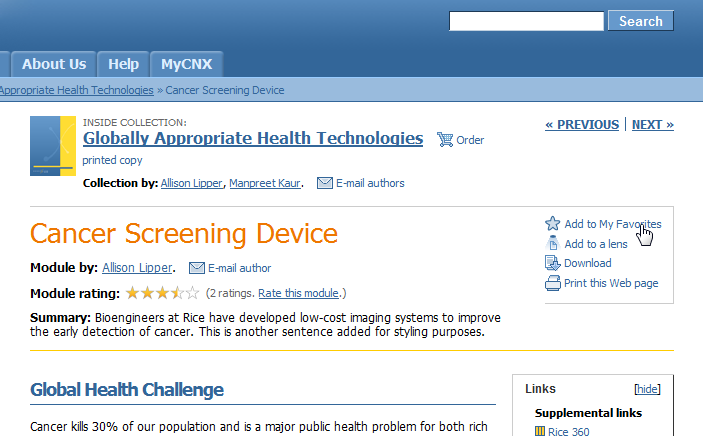Image resolution: width=703 pixels, height=436 pixels.
Task: Go to the NEXT module
Action: click(x=653, y=124)
